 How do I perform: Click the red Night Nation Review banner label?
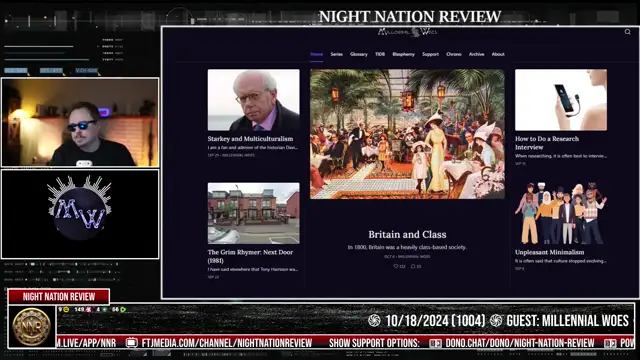59,297
